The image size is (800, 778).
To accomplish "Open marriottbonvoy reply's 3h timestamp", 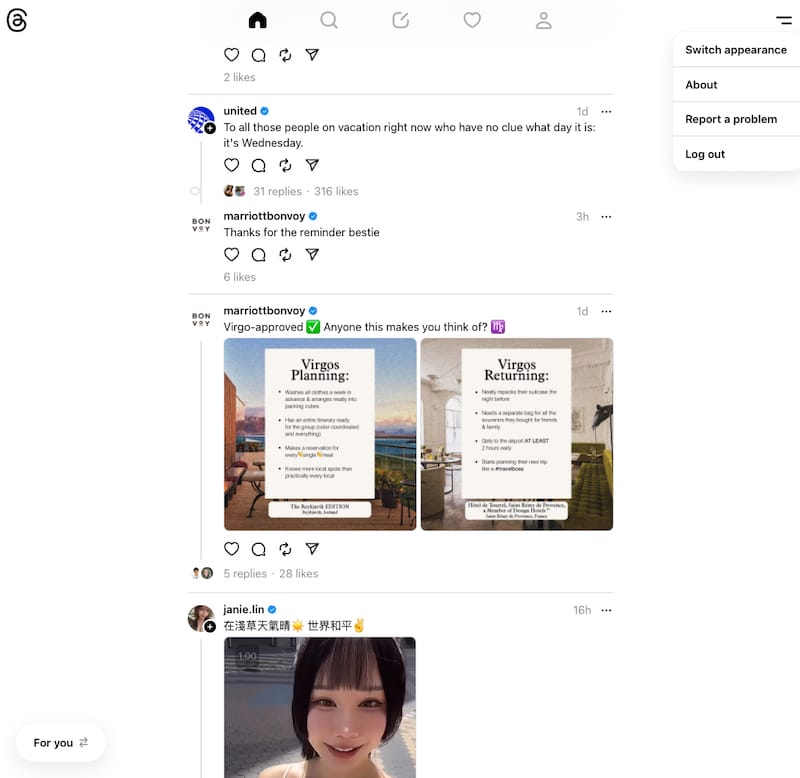I will tap(583, 216).
